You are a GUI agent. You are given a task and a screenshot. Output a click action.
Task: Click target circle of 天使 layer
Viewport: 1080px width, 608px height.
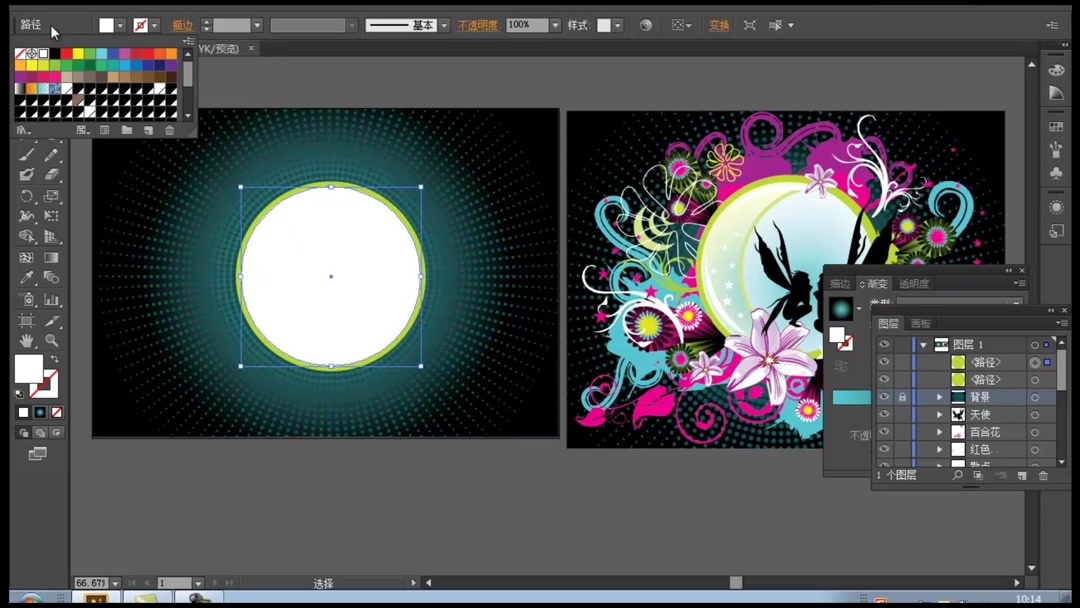(1035, 415)
